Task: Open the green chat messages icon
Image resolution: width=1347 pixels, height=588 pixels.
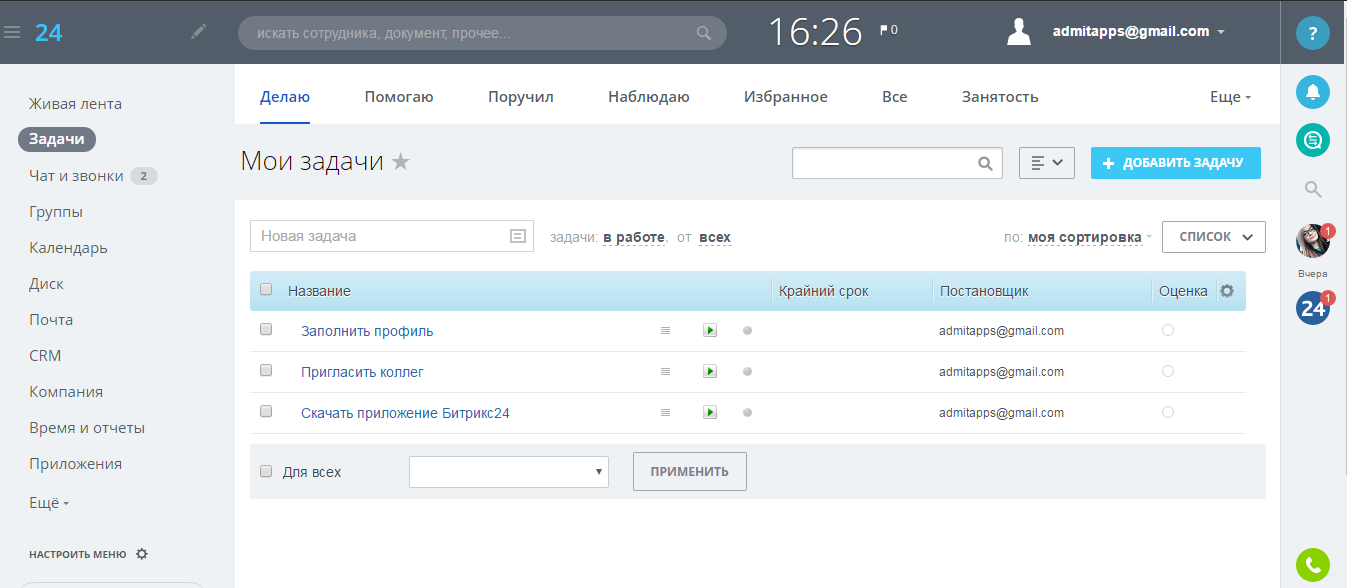Action: coord(1313,140)
